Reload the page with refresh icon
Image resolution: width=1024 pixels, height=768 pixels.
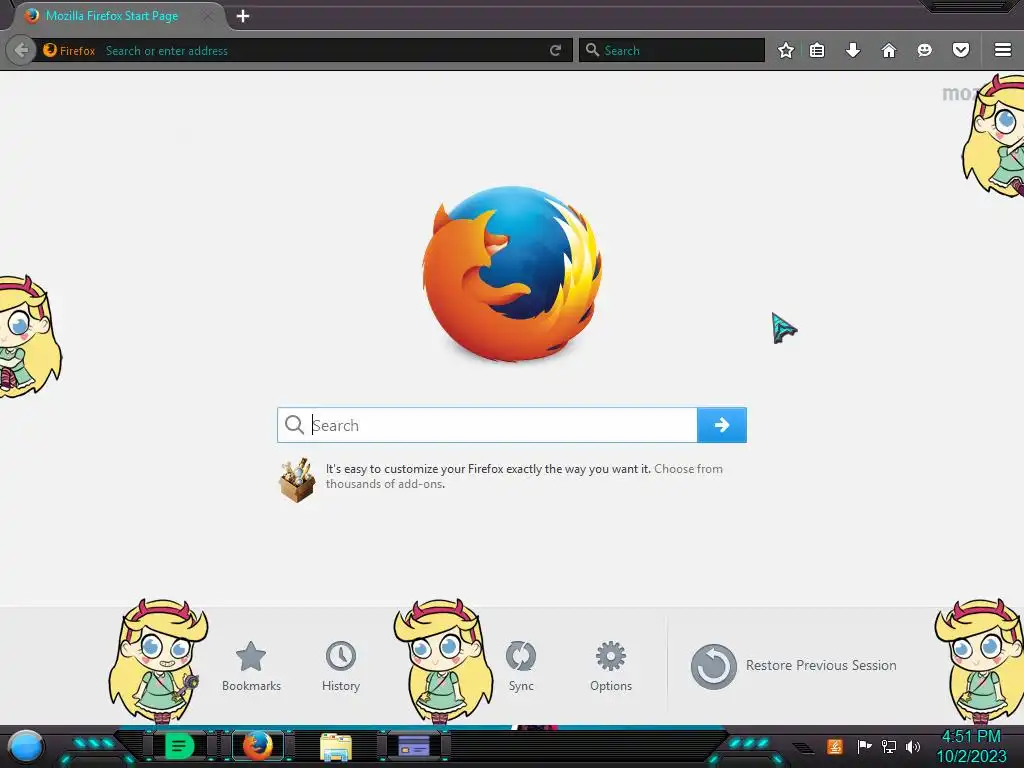coord(556,50)
